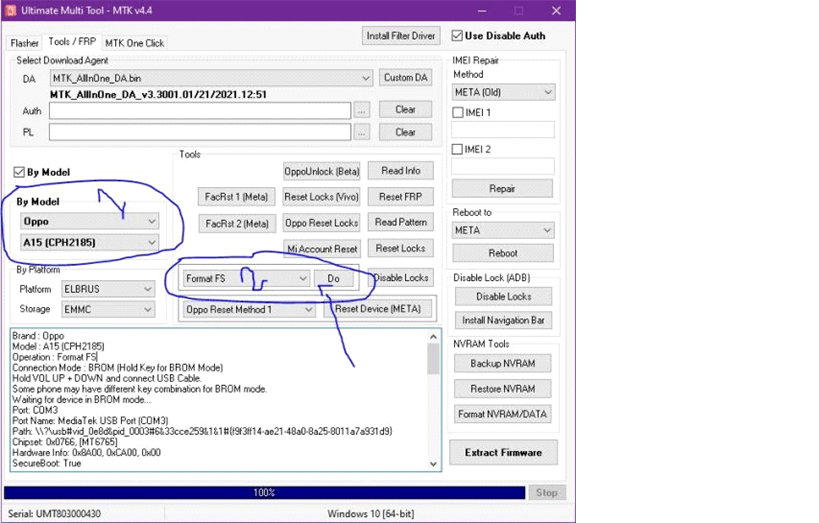Click the IMEI 1 number input field
Screen dimensions: 819x523
click(502, 130)
